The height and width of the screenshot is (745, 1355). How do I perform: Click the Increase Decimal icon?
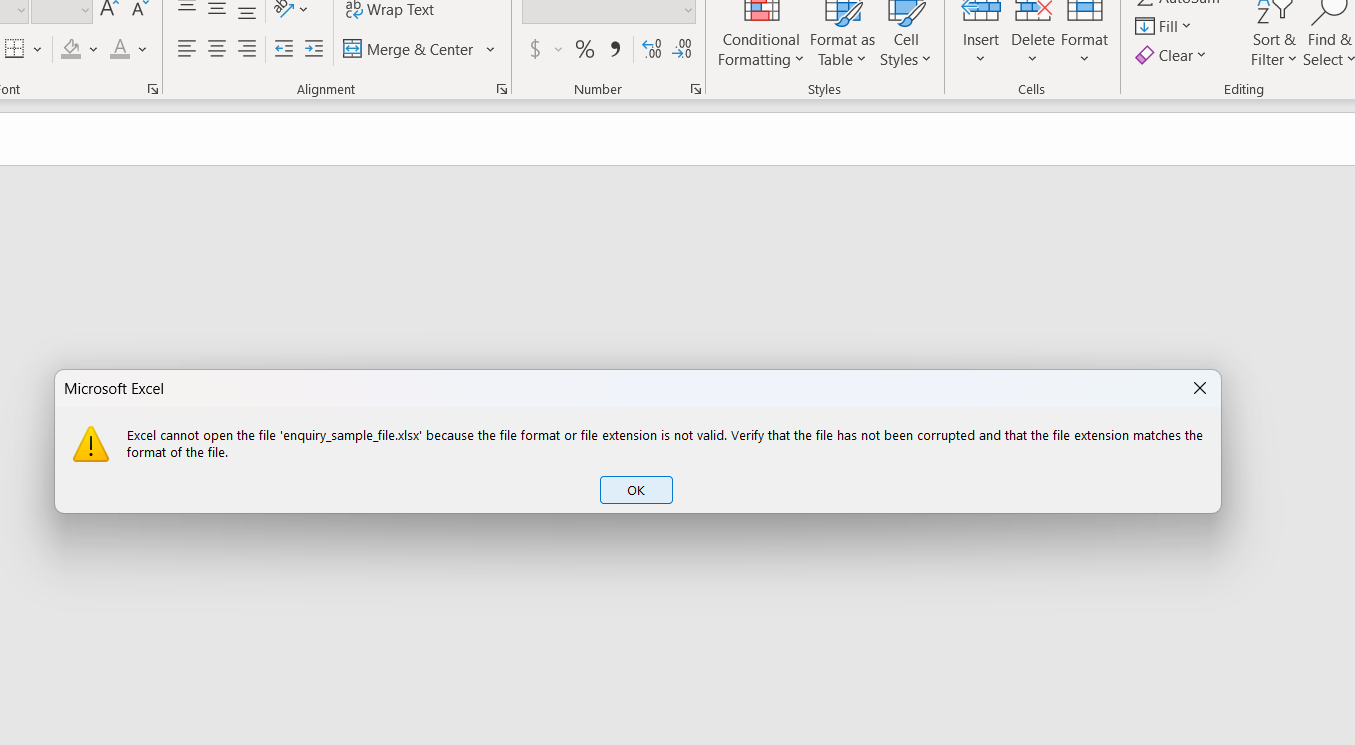pyautogui.click(x=652, y=49)
